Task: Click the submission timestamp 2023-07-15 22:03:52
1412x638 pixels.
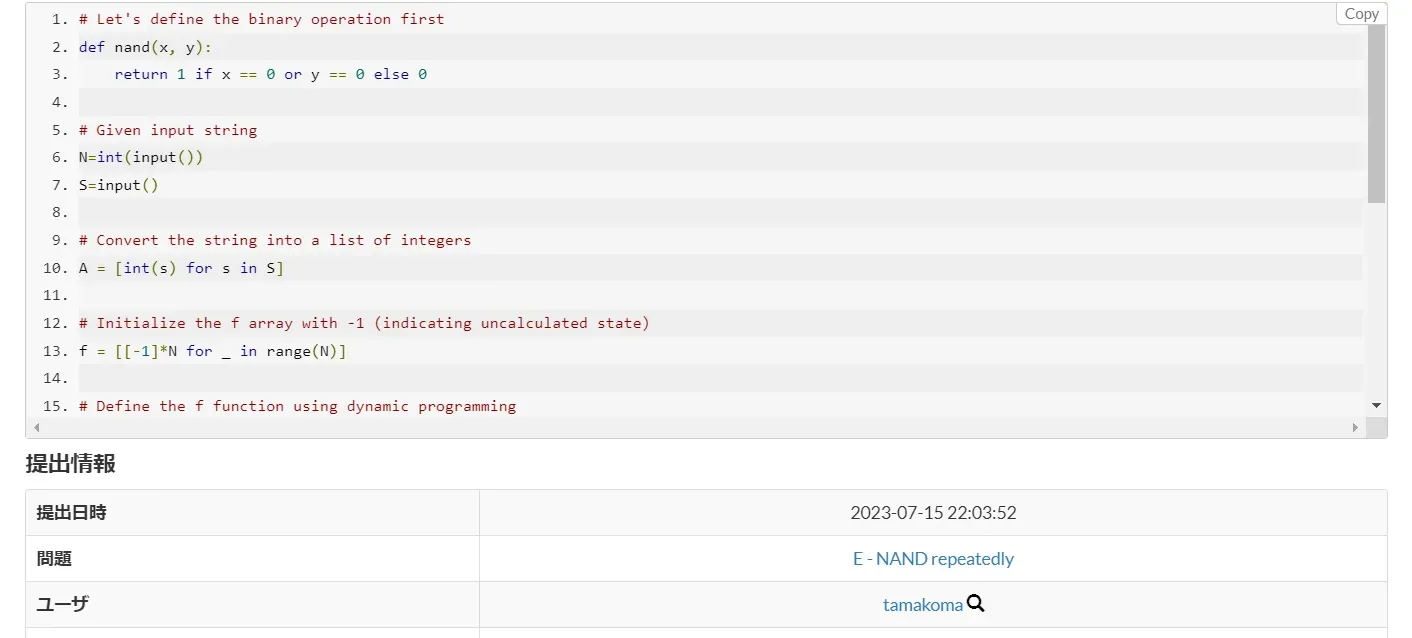Action: (932, 513)
